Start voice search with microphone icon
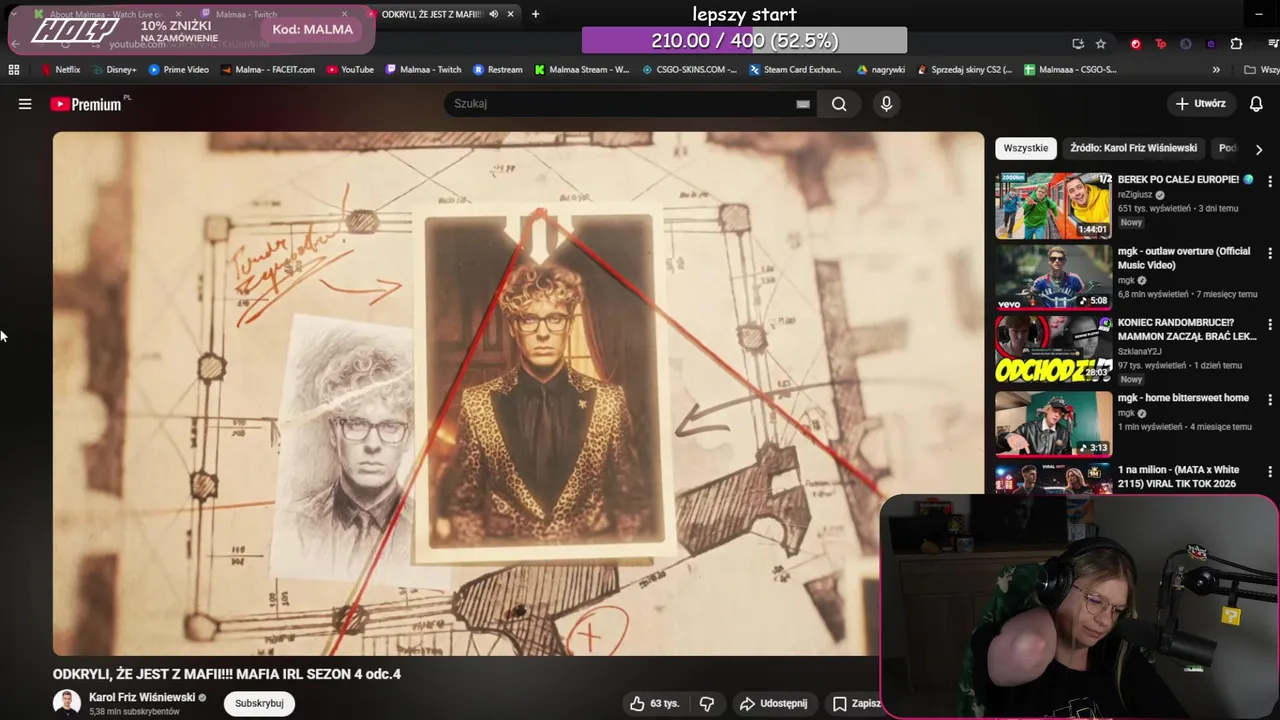Screen dimensions: 1280x720 (886, 104)
